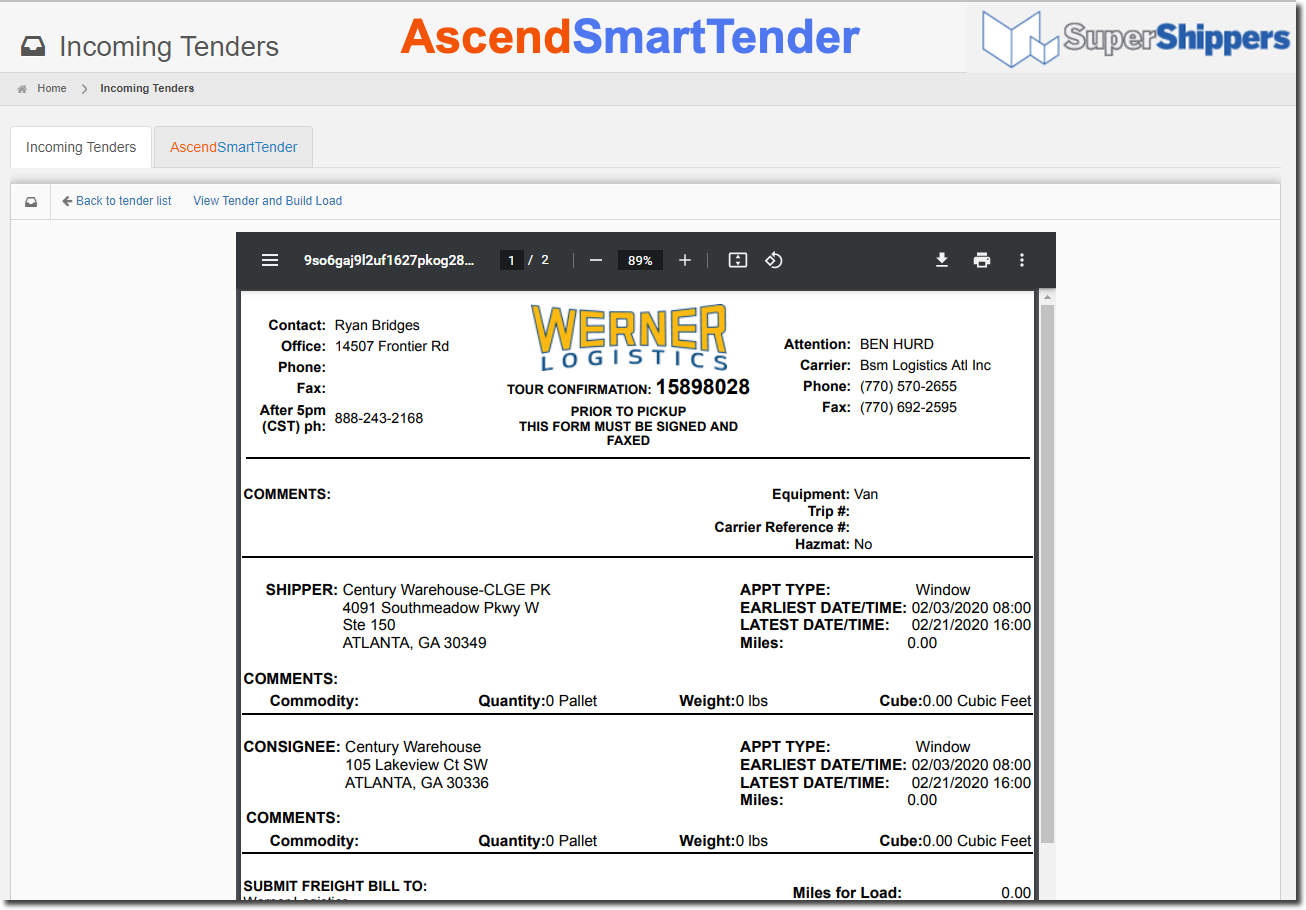Switch to the Incoming Tenders tab
This screenshot has width=1306, height=910.
(x=81, y=147)
